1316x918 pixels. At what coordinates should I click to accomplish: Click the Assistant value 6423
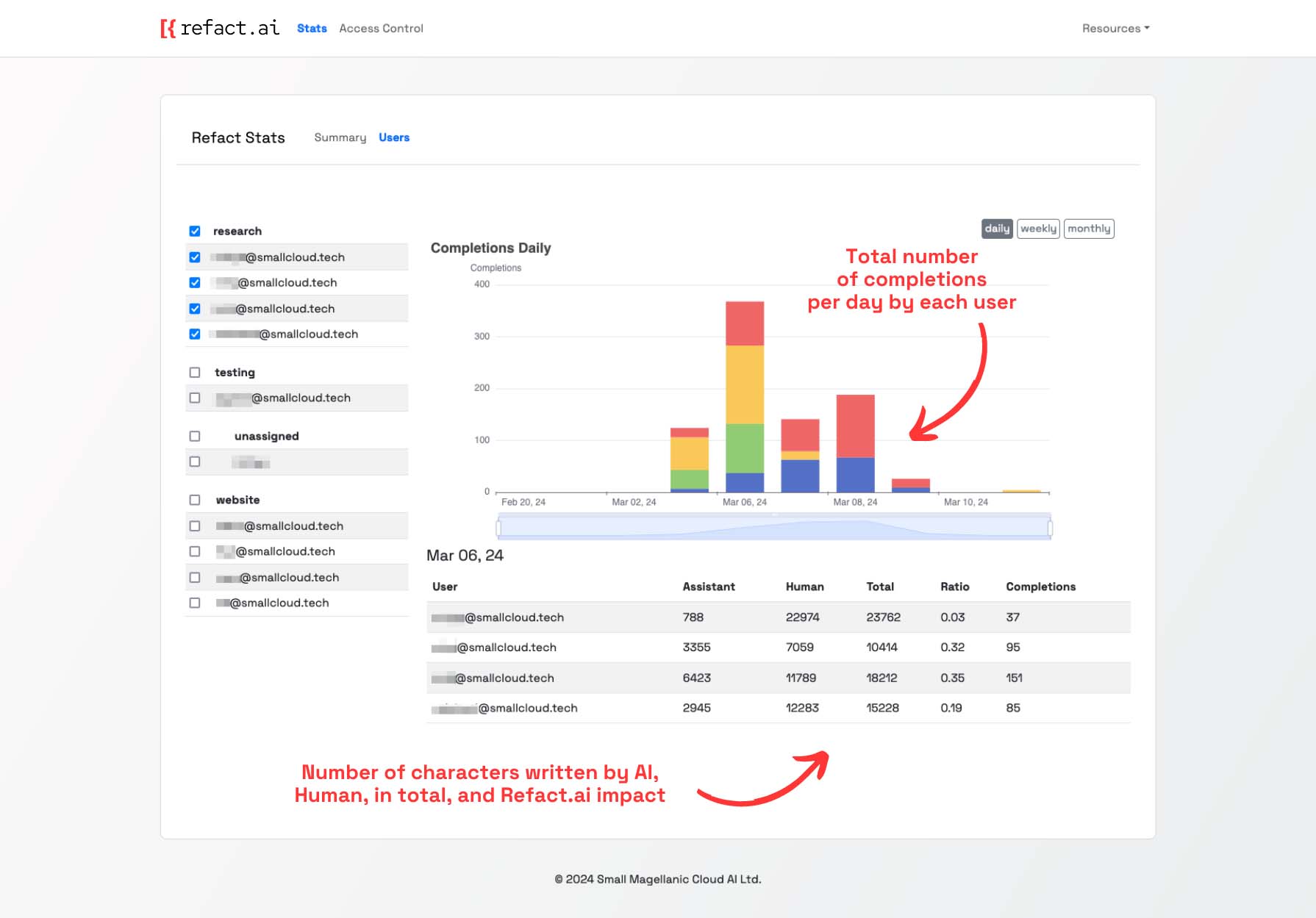pos(696,678)
